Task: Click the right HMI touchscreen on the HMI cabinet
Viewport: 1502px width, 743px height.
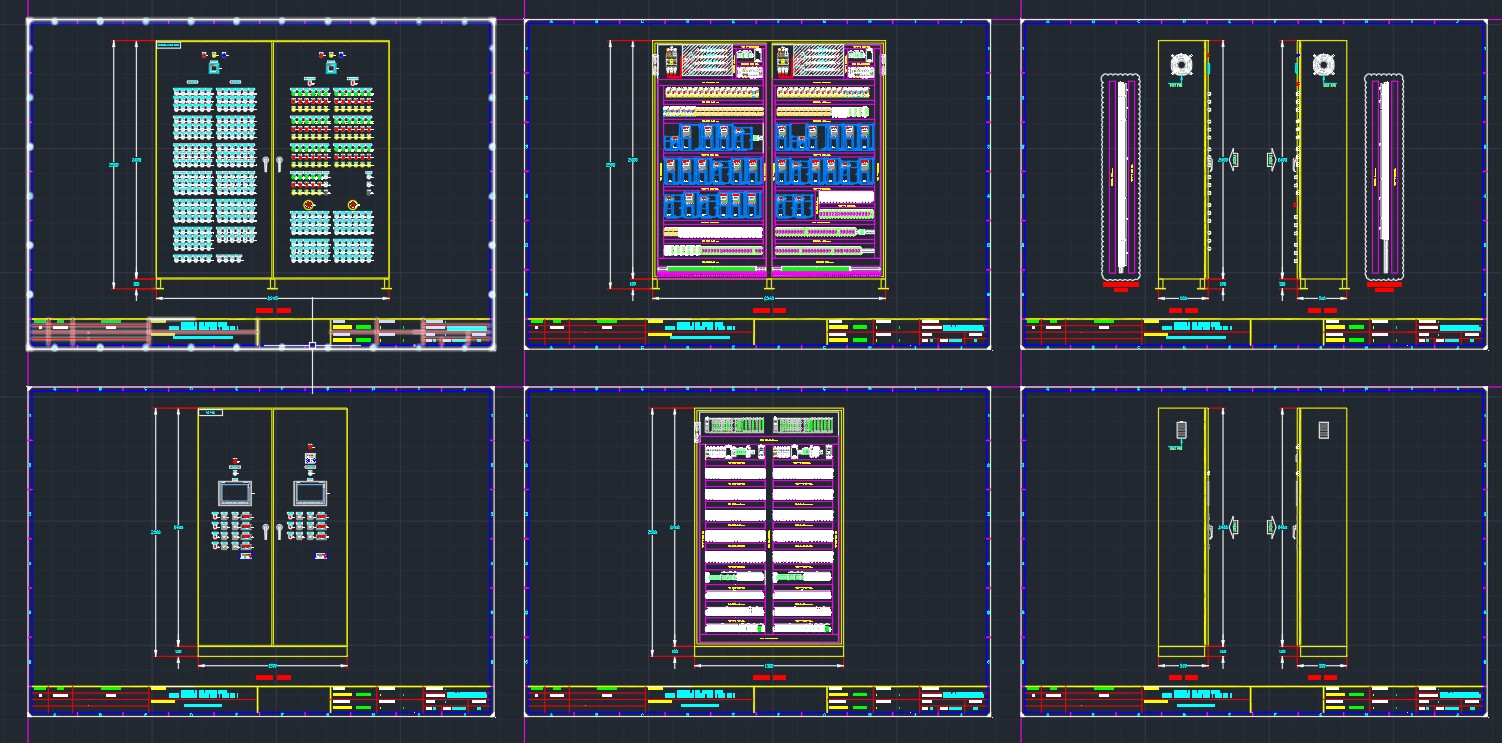Action: point(310,493)
